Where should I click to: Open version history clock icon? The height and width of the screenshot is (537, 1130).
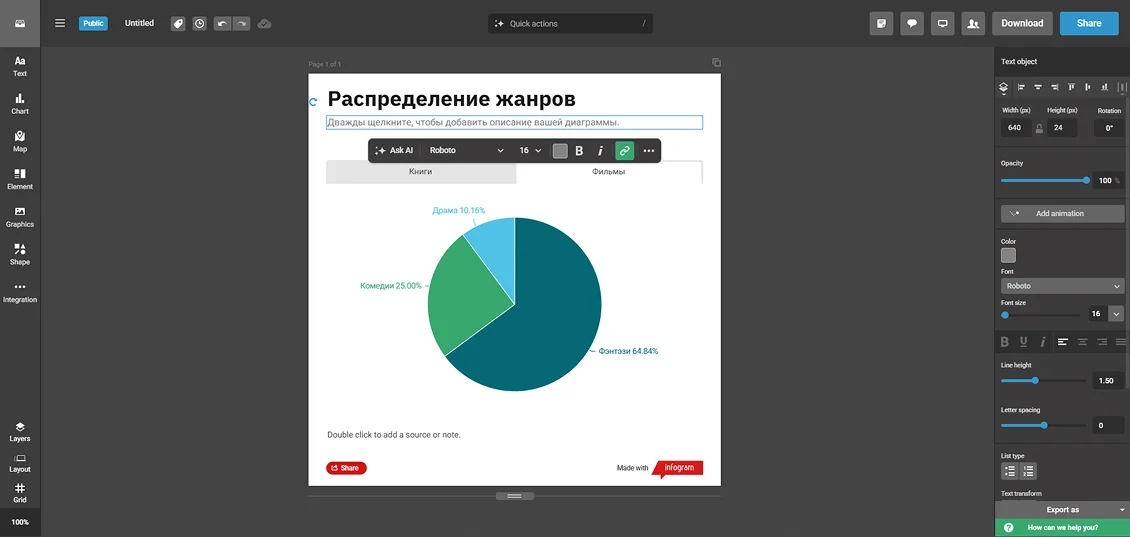pos(200,24)
